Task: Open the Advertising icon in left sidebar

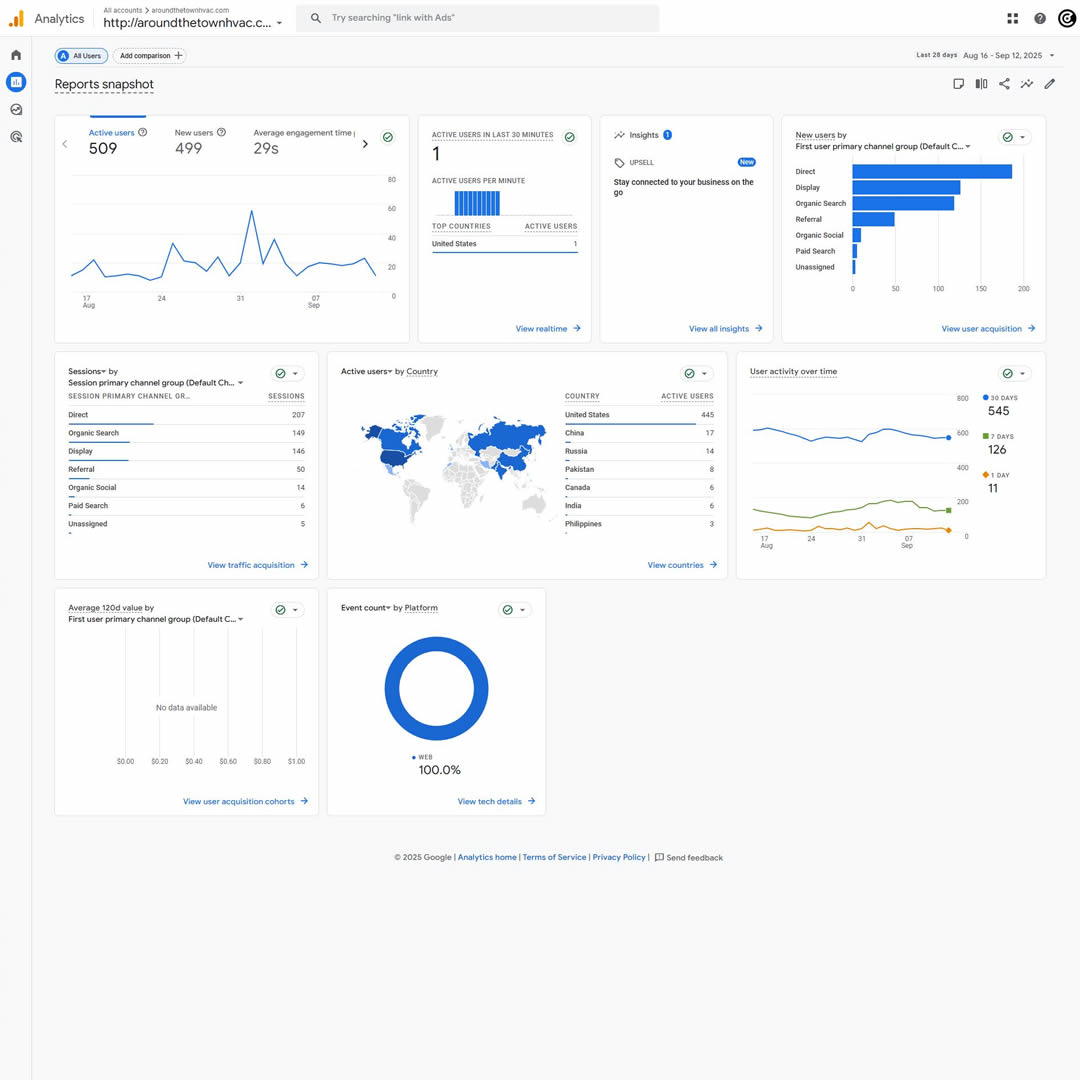Action: (x=16, y=137)
